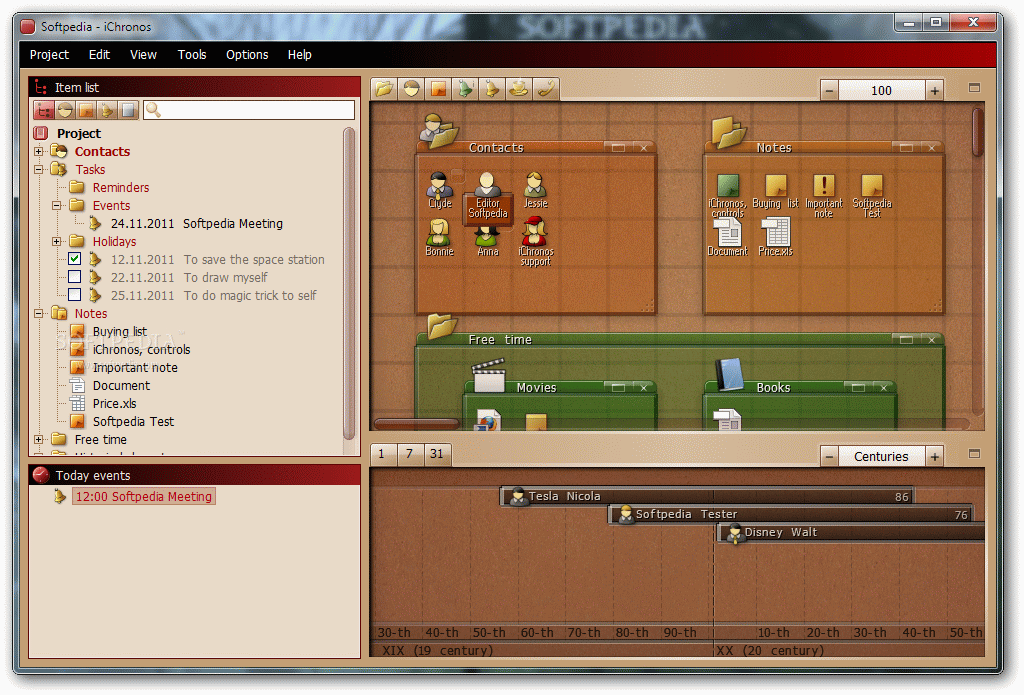Select the Clyde contact icon

point(440,189)
